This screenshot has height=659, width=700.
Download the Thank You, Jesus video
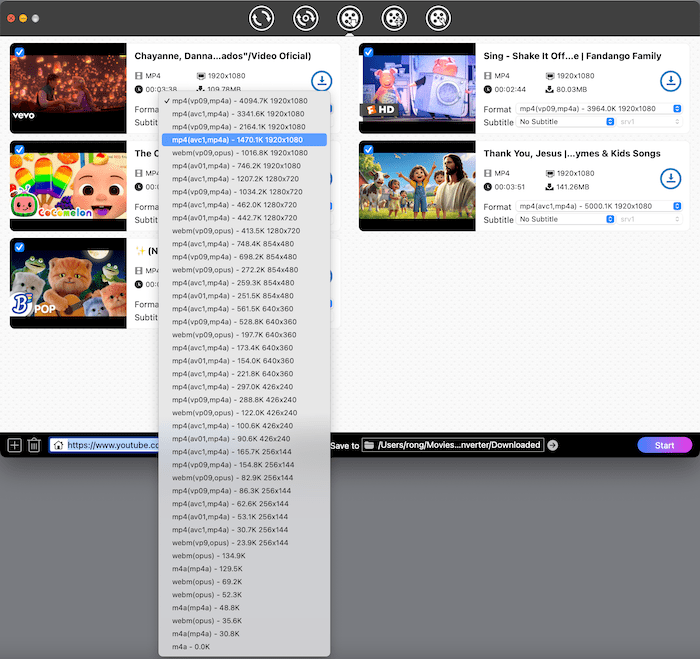tap(670, 178)
